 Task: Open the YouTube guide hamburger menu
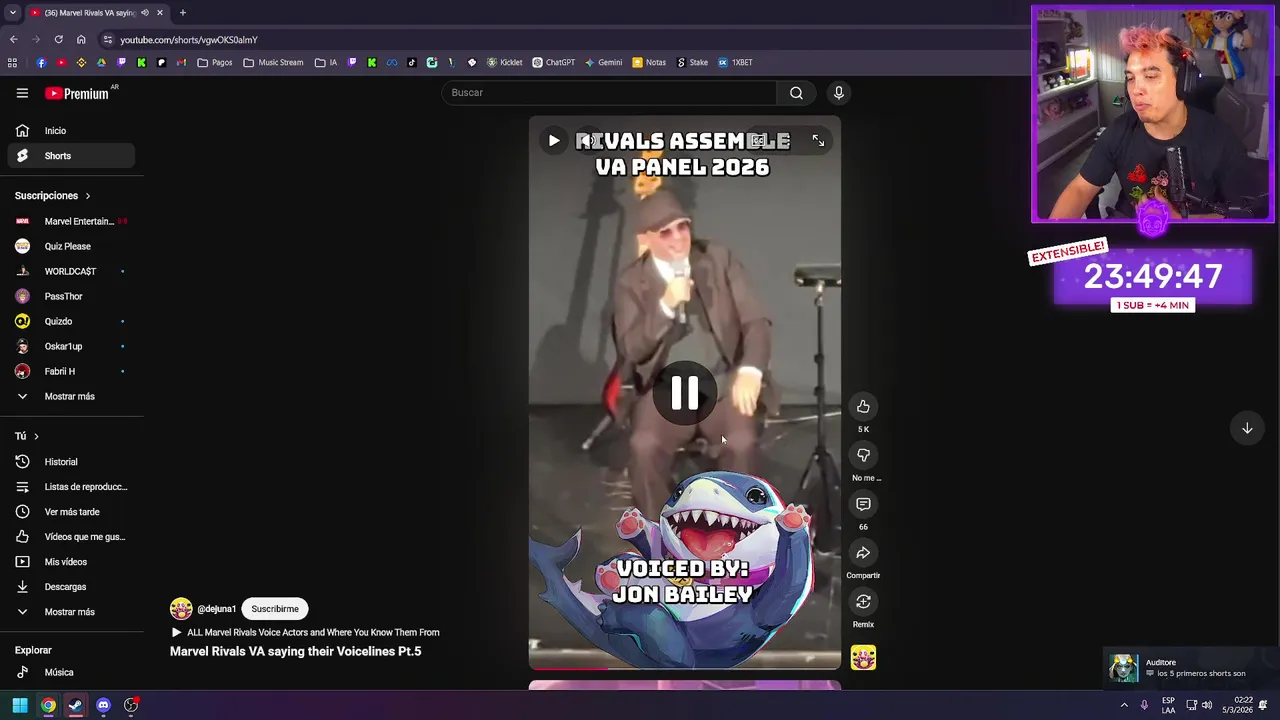[22, 93]
